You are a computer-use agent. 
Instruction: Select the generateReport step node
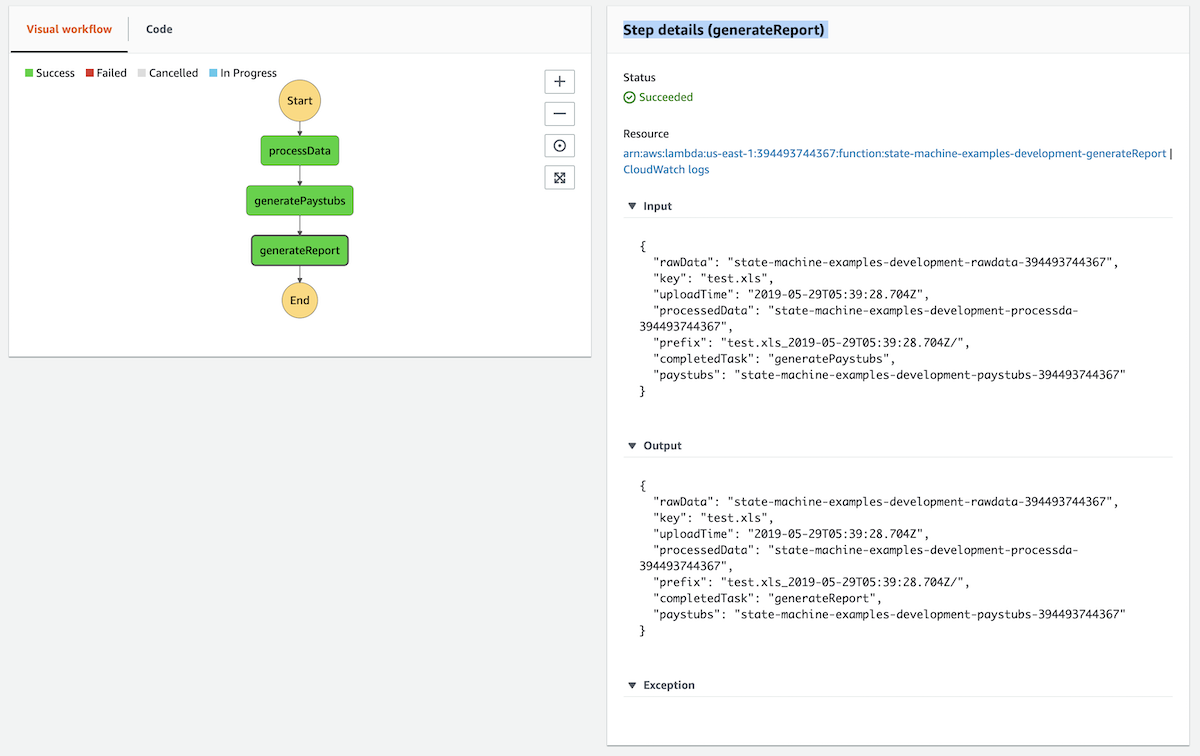click(x=300, y=250)
